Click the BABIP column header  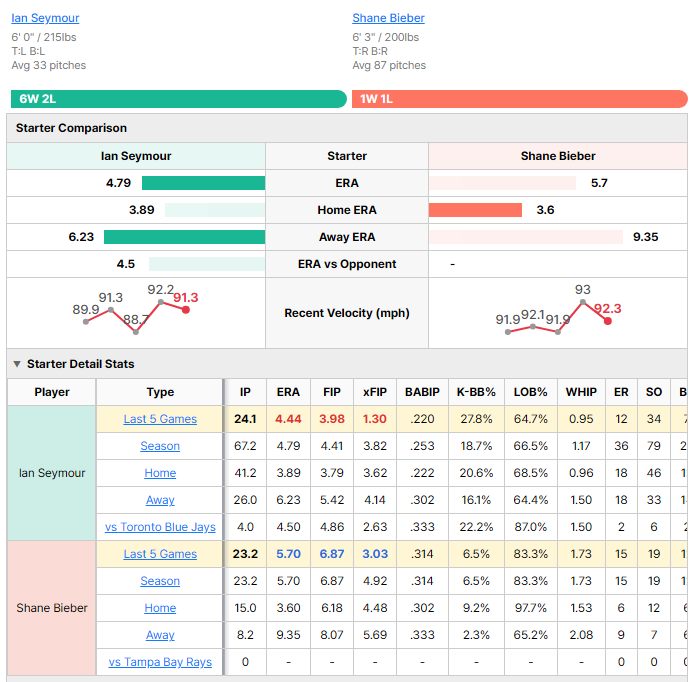tap(423, 392)
